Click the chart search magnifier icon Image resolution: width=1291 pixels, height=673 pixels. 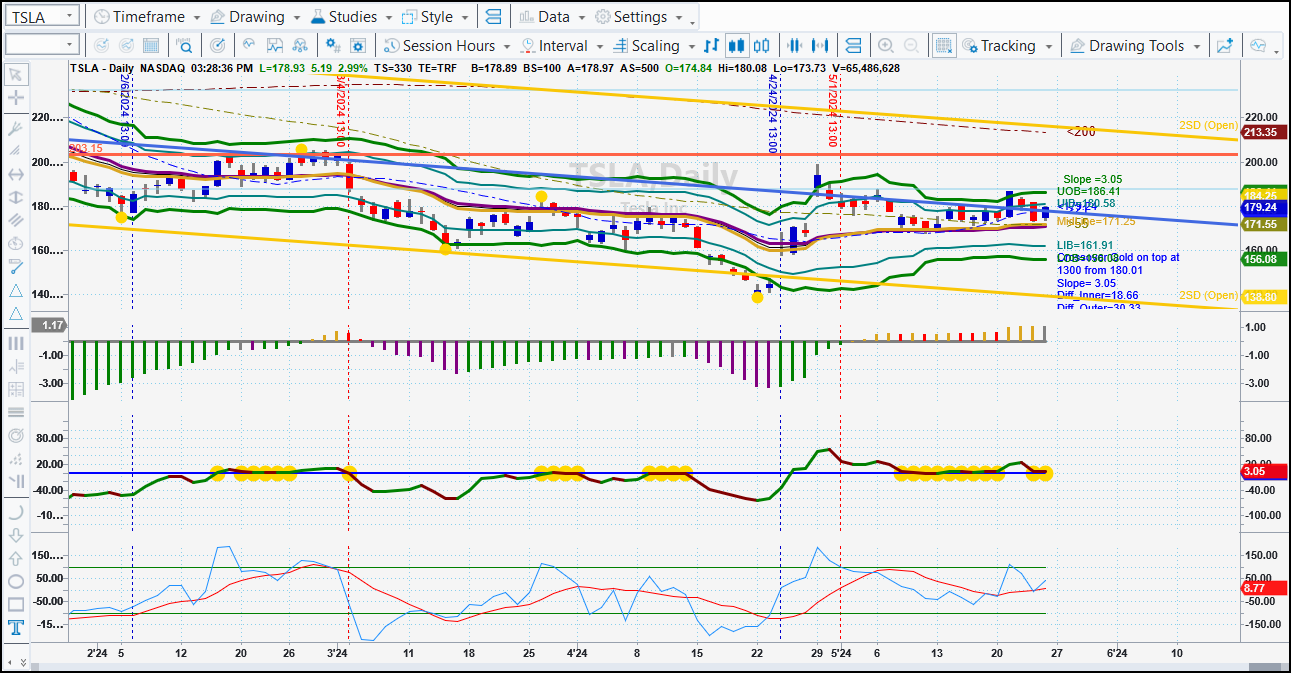tap(184, 46)
